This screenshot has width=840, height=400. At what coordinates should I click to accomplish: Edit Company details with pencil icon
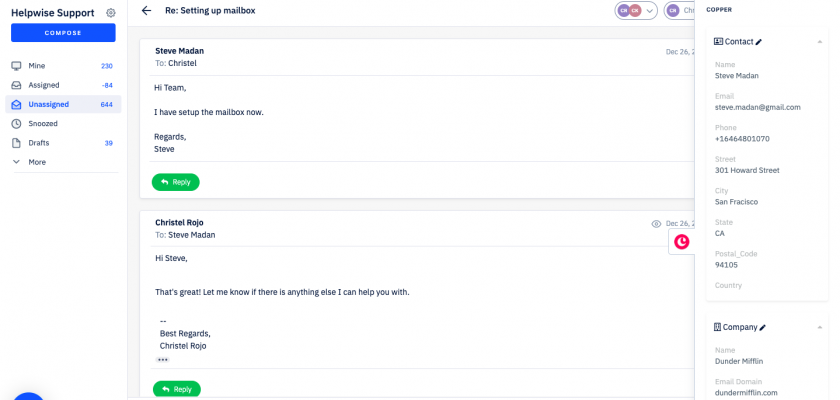(x=763, y=327)
